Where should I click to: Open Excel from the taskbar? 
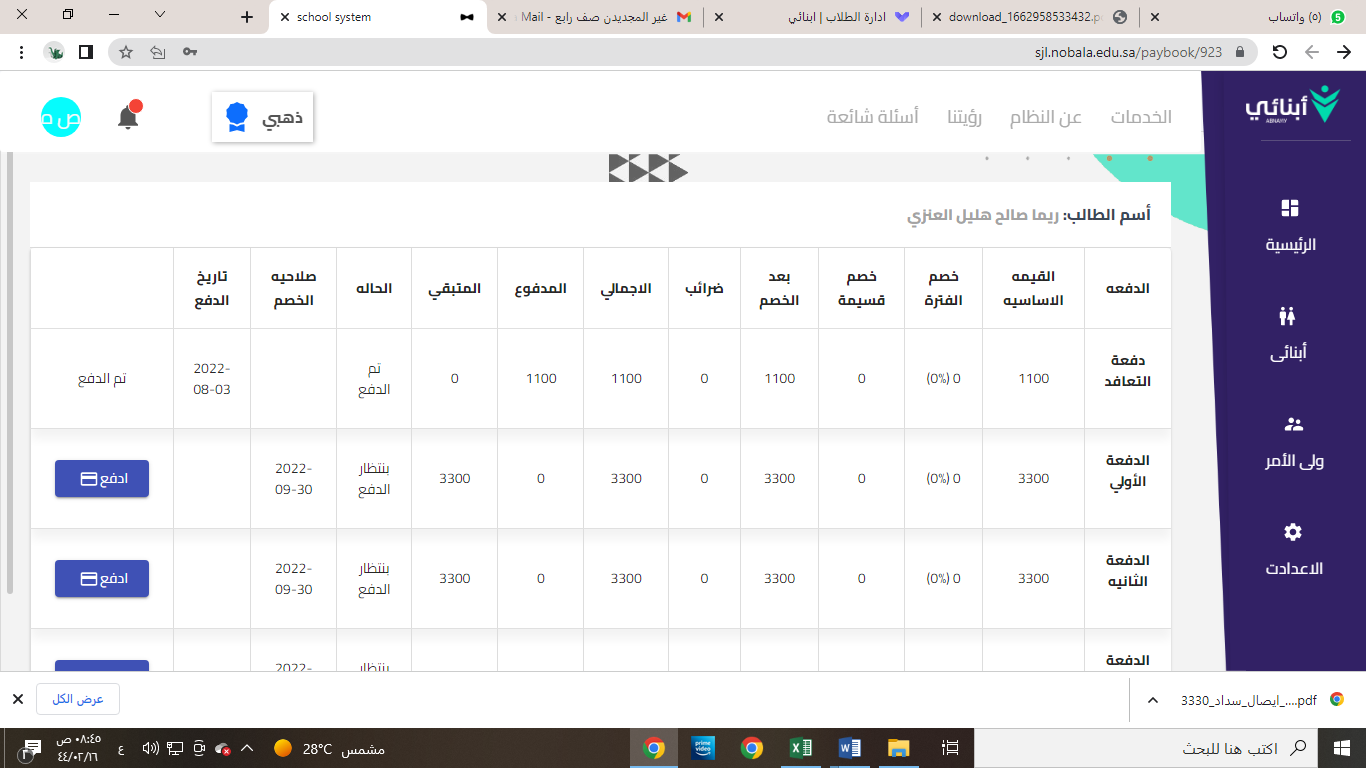[x=801, y=748]
